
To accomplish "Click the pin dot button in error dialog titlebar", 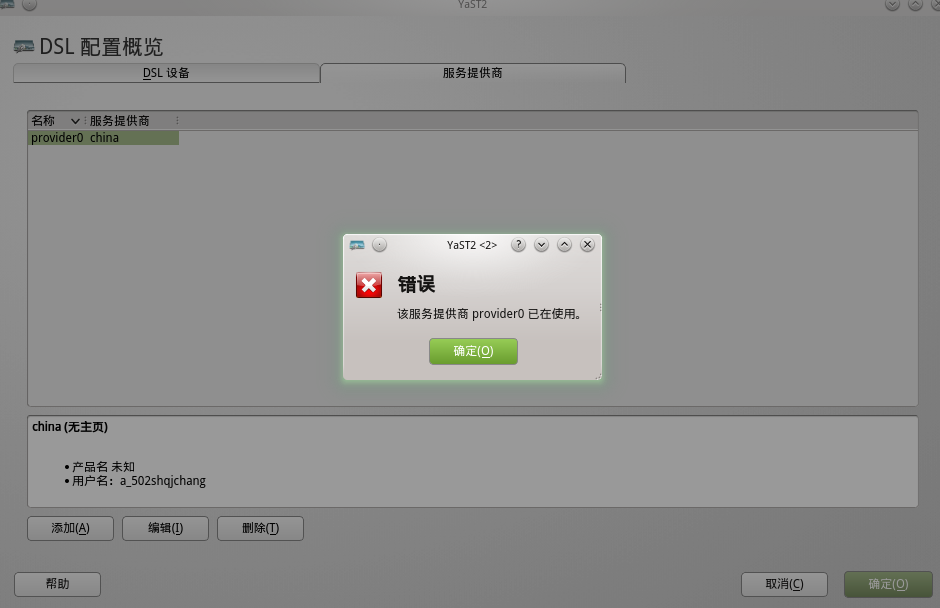I will 379,245.
